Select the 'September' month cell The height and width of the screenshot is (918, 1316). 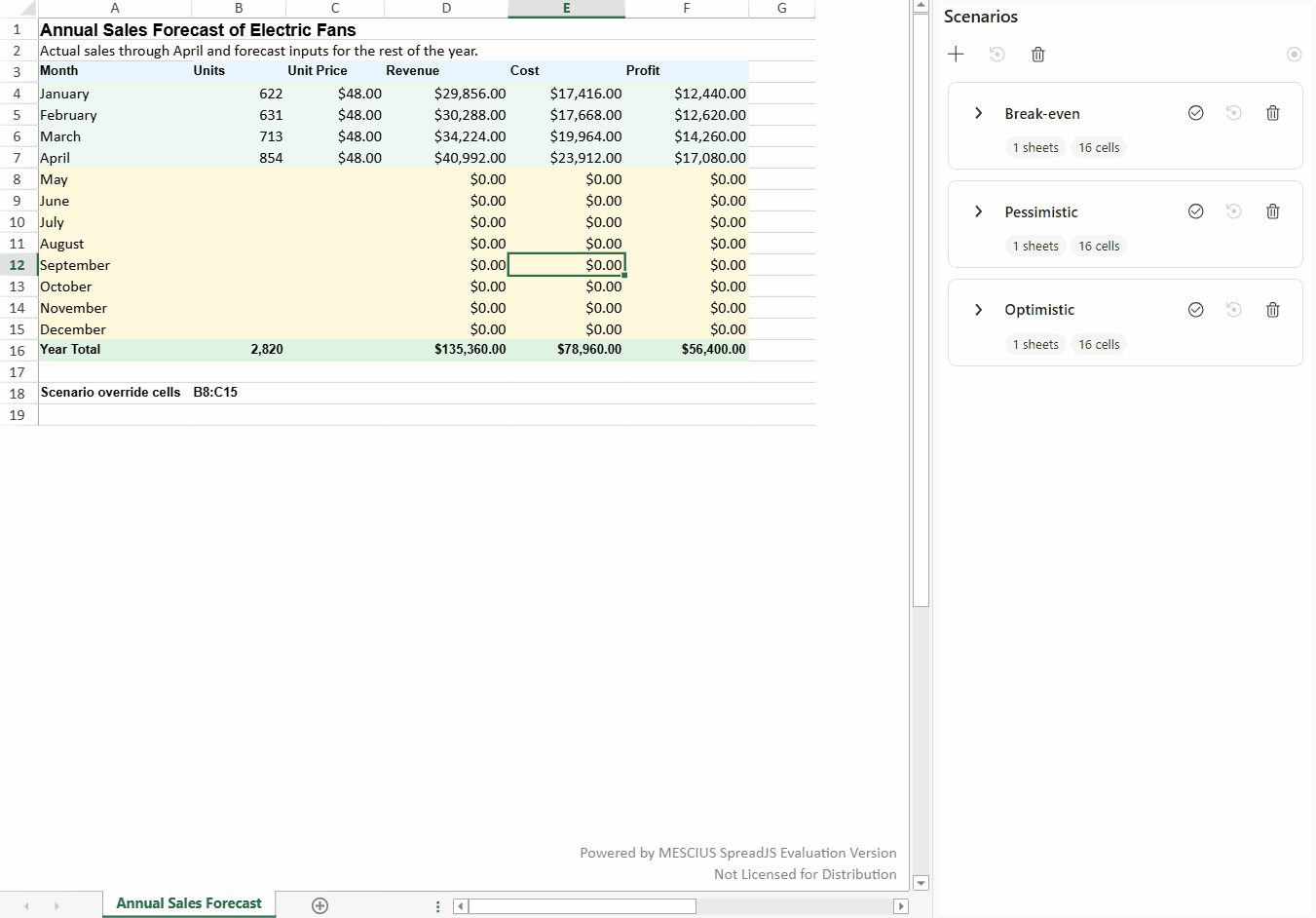tap(115, 265)
